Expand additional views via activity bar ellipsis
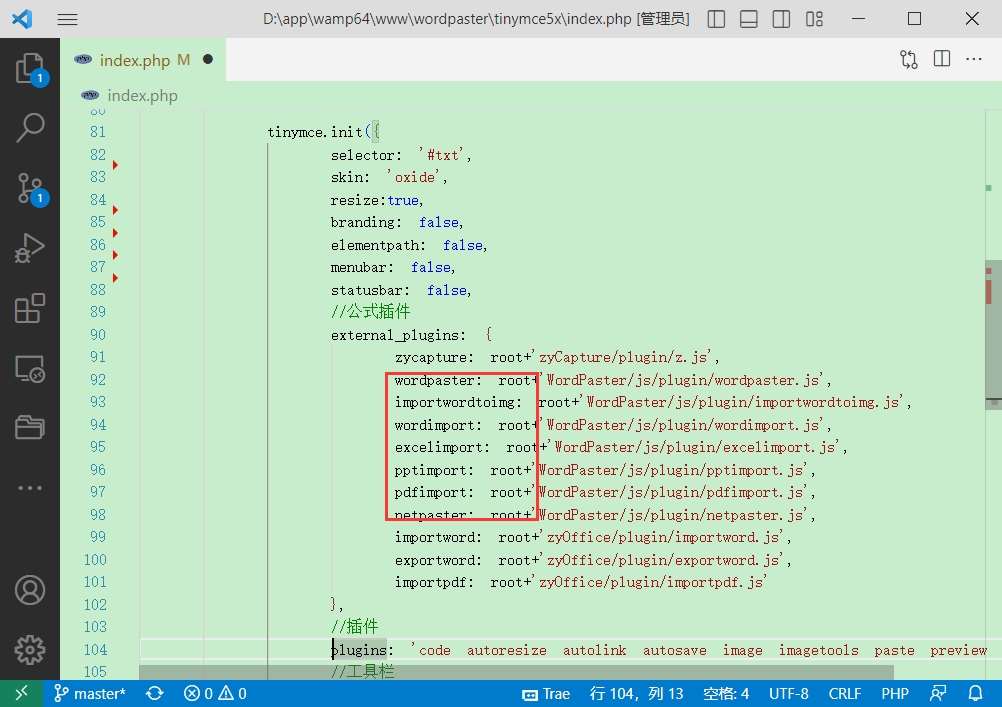 click(30, 489)
